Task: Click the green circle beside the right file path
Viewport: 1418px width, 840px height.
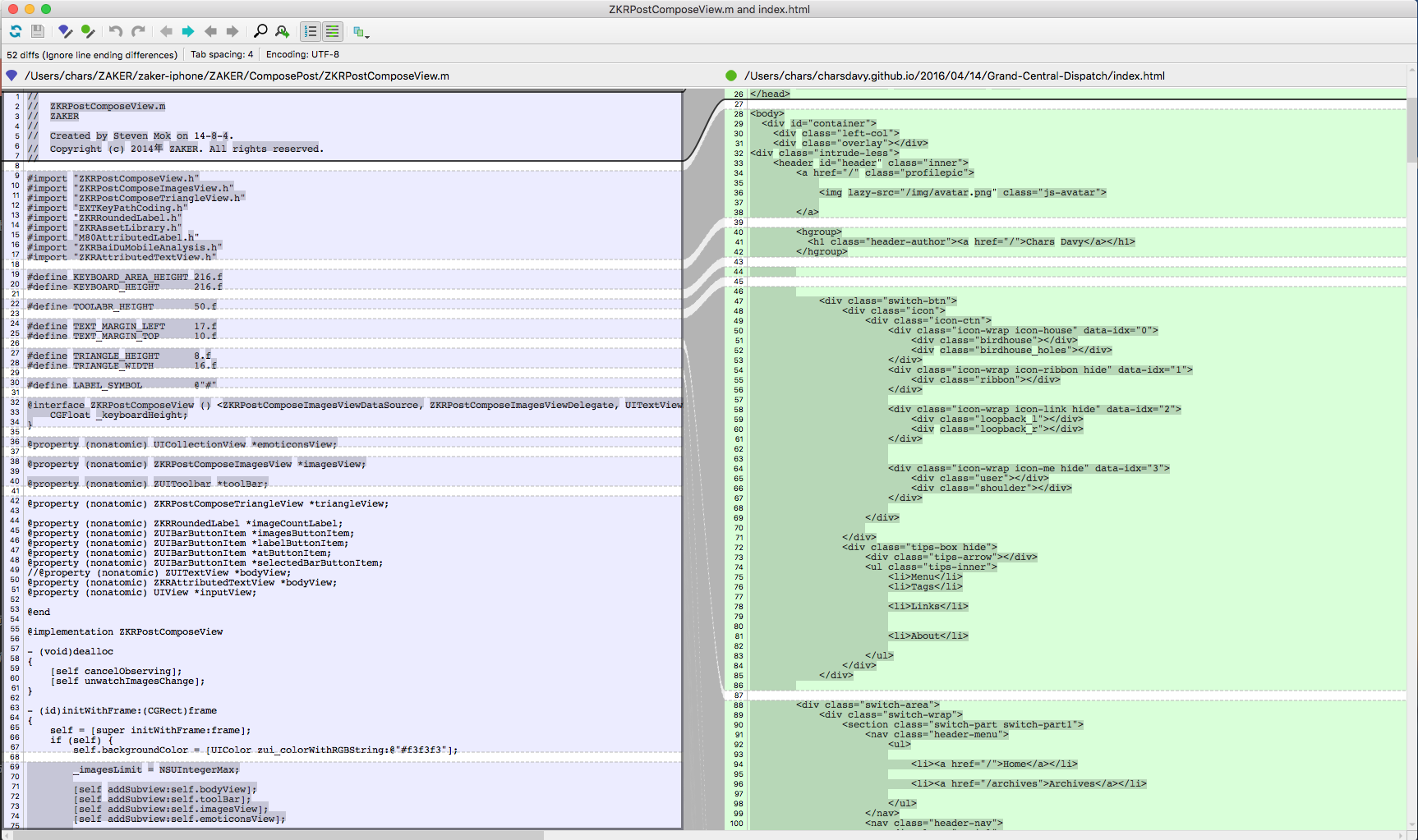Action: pos(731,76)
